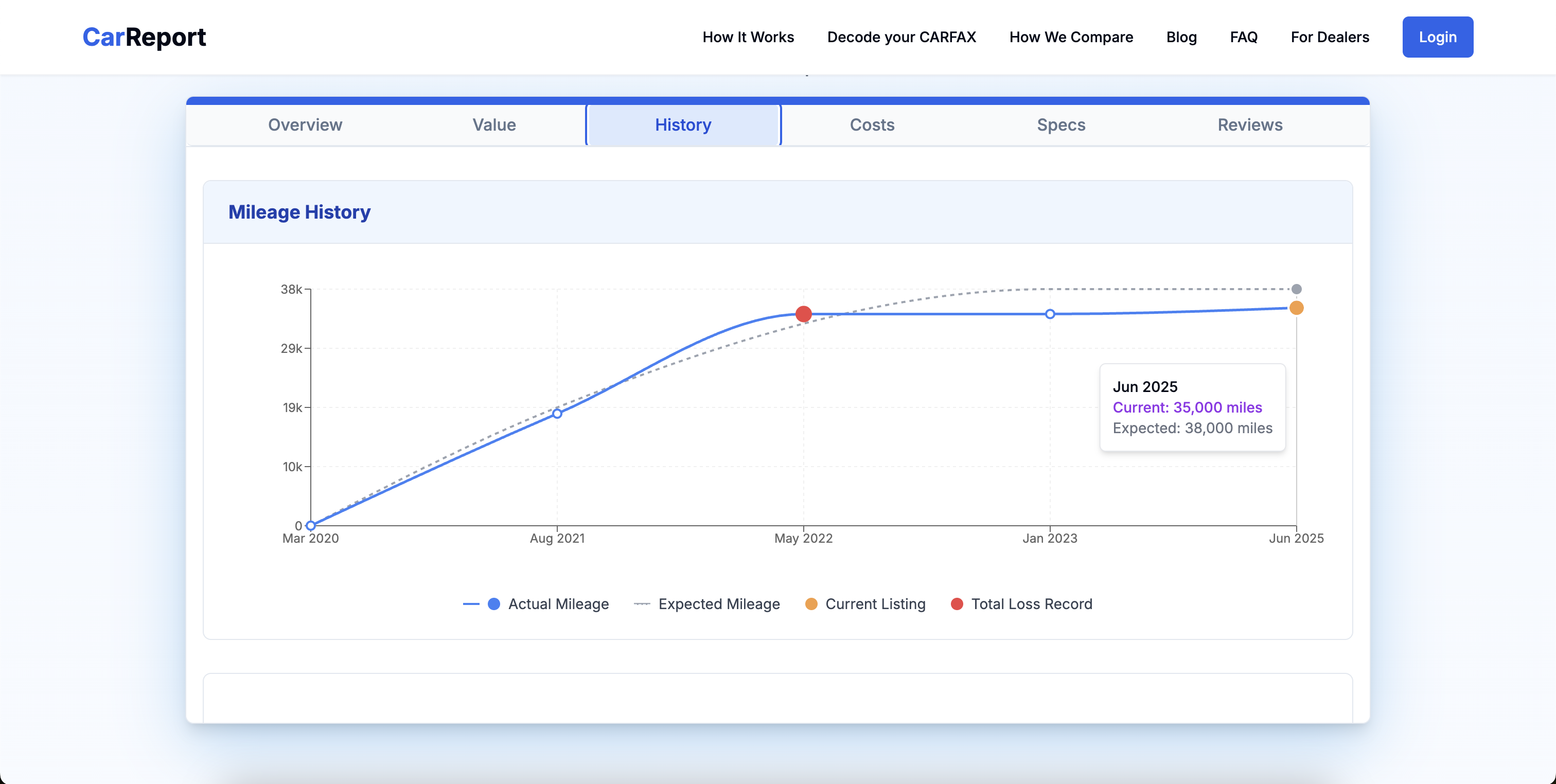Open Decode your CARFAX link
1556x784 pixels.
click(901, 37)
